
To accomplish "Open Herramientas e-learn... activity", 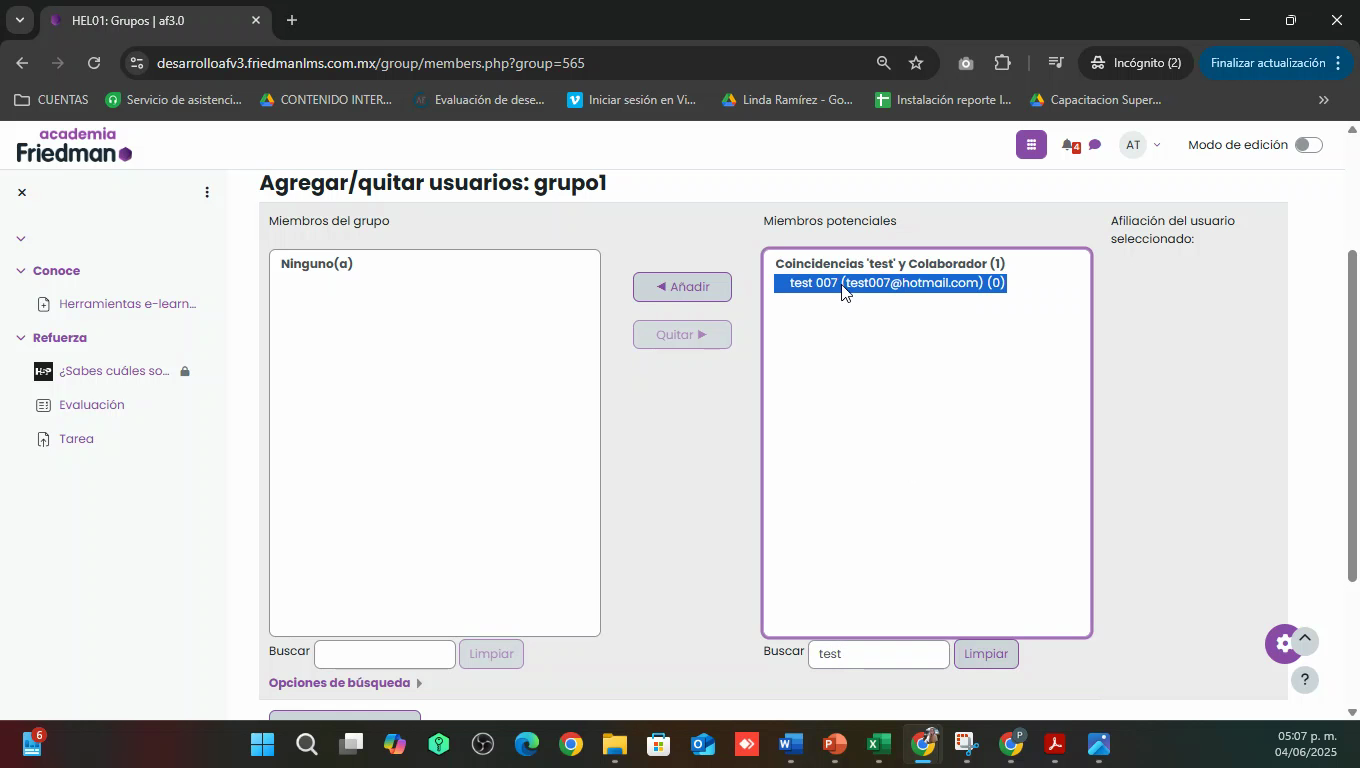I will pyautogui.click(x=128, y=304).
